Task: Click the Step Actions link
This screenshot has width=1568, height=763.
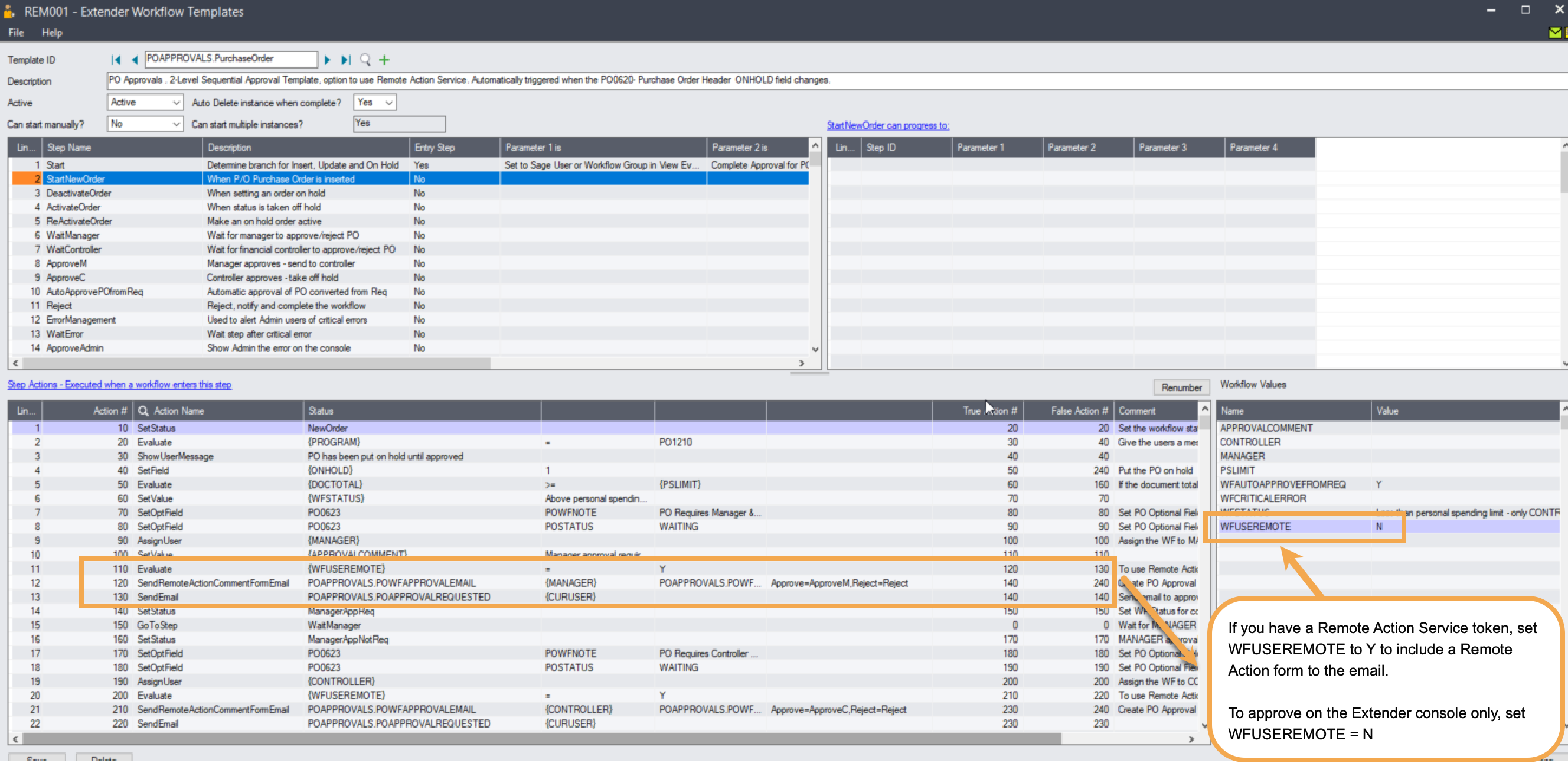Action: click(x=119, y=385)
